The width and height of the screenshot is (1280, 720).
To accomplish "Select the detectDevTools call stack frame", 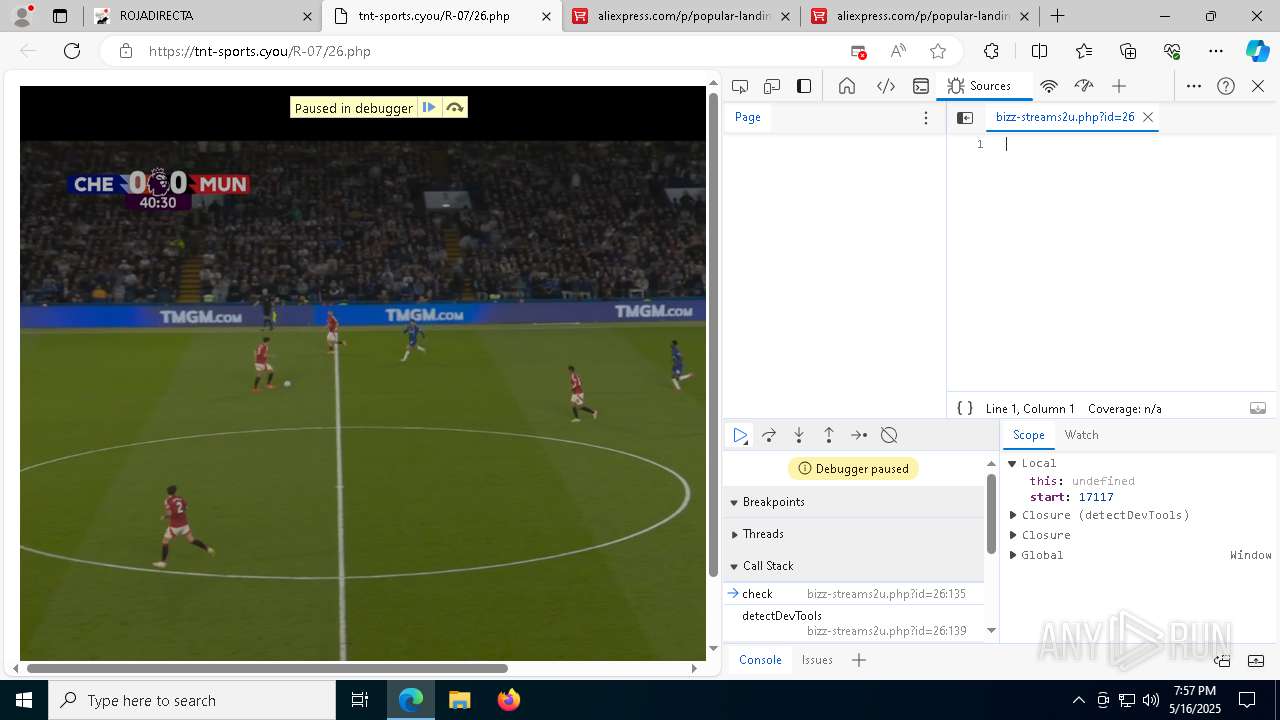I will coord(854,623).
